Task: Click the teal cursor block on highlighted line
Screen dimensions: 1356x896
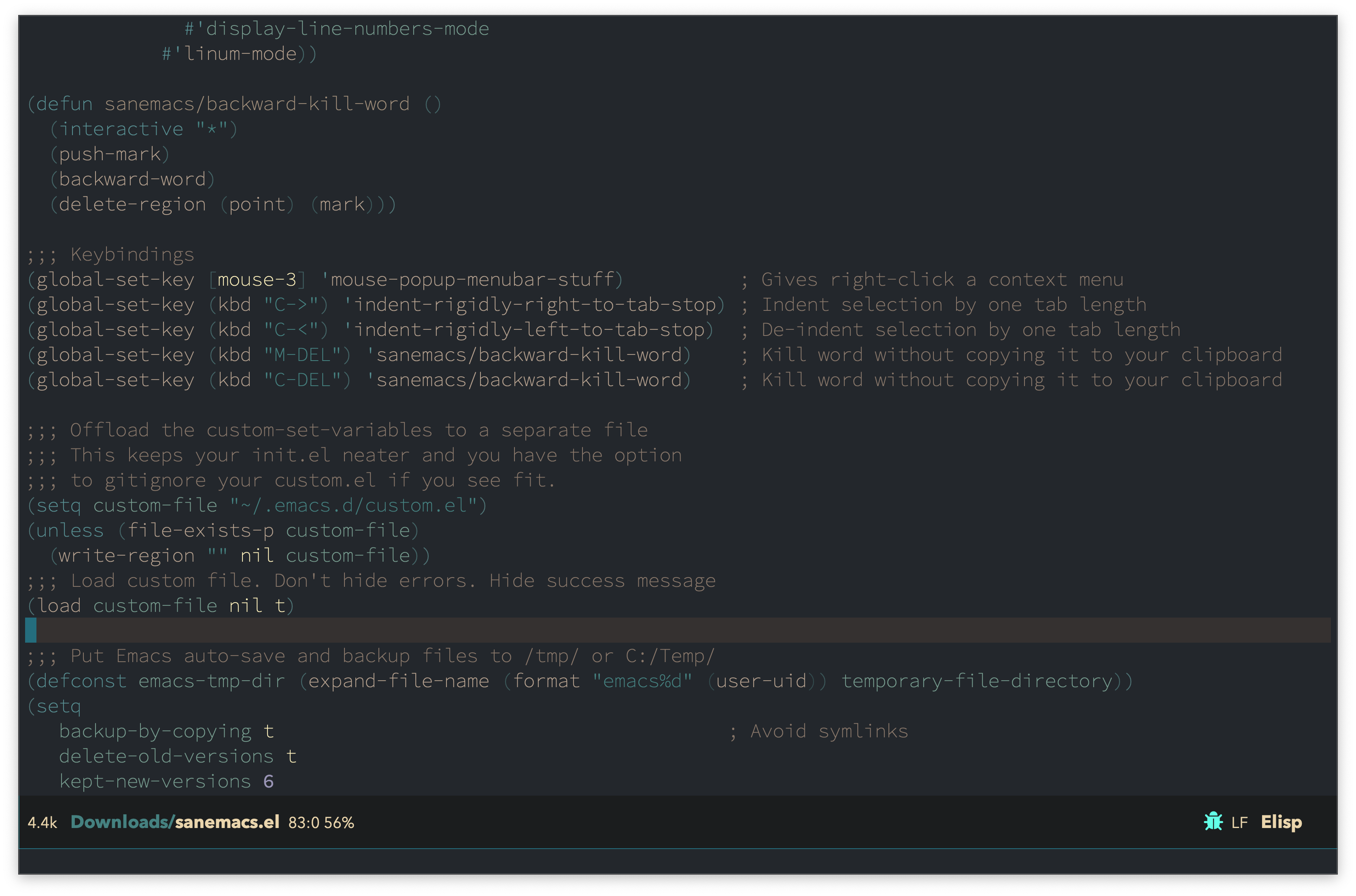Action: (31, 630)
